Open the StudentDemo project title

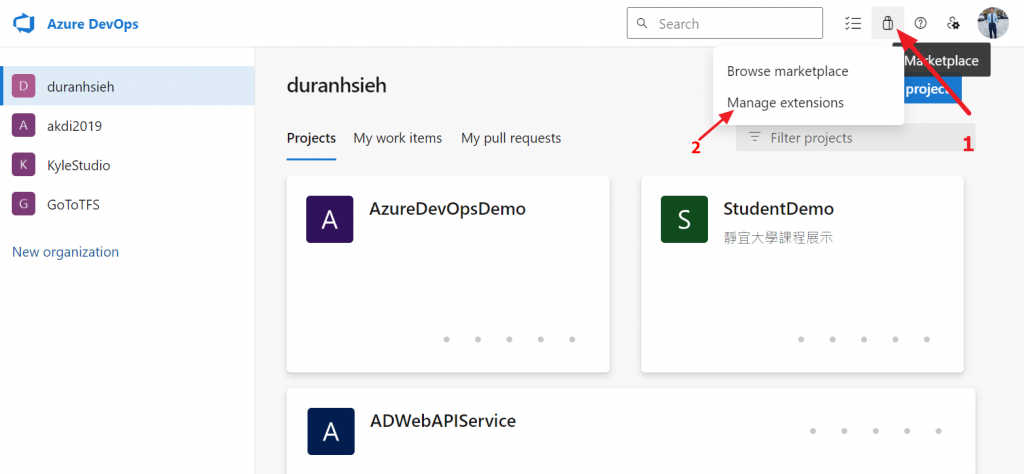click(x=778, y=209)
